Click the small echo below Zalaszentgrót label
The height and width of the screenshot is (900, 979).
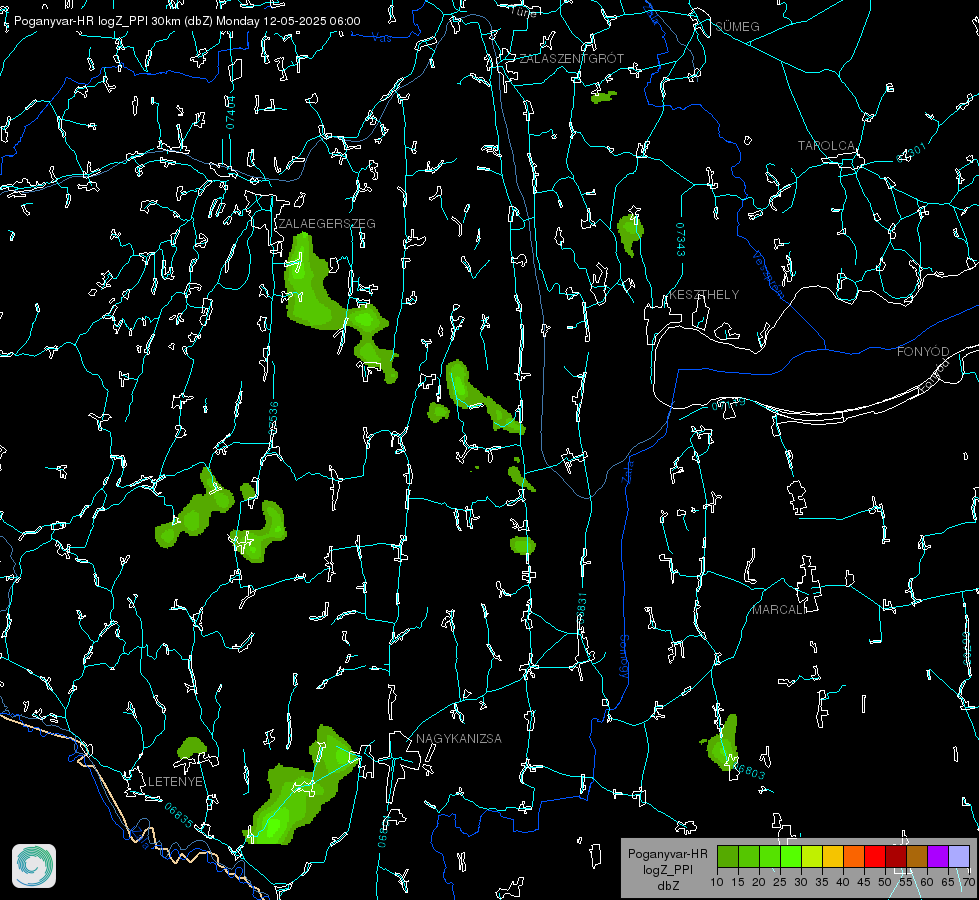point(603,97)
